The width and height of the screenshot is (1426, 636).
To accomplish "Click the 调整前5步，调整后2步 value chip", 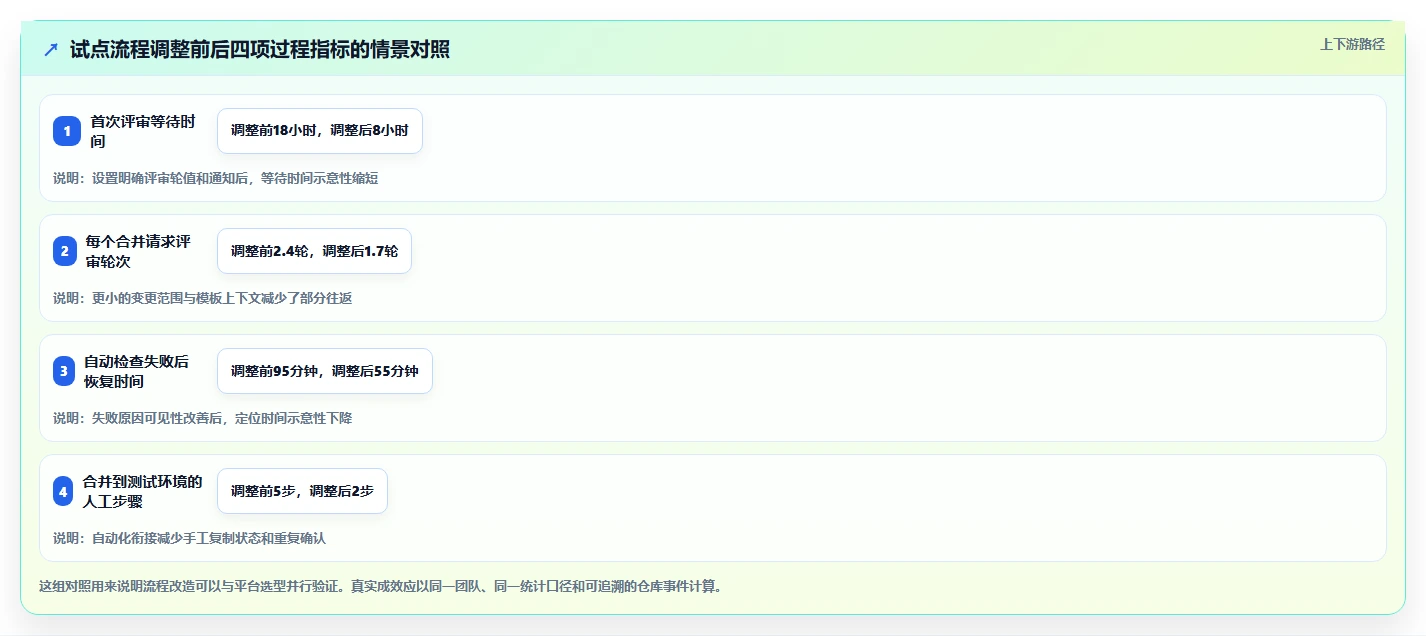I will pyautogui.click(x=302, y=491).
